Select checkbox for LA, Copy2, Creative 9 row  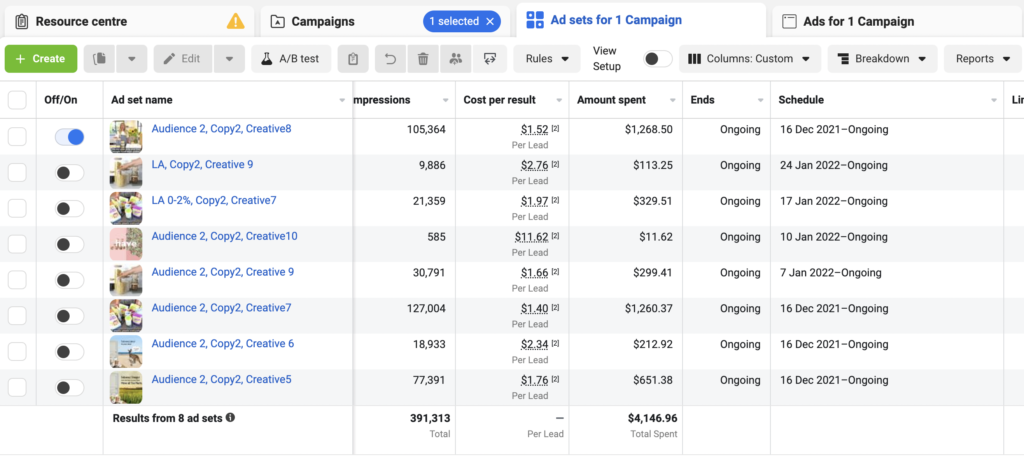(17, 173)
